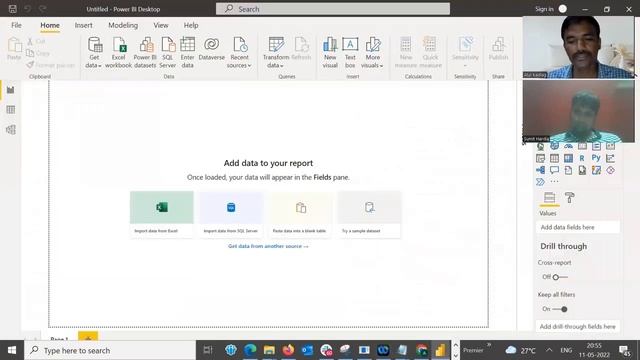640x360 pixels.
Task: Click the Publish button in ribbon
Action: click(x=498, y=49)
